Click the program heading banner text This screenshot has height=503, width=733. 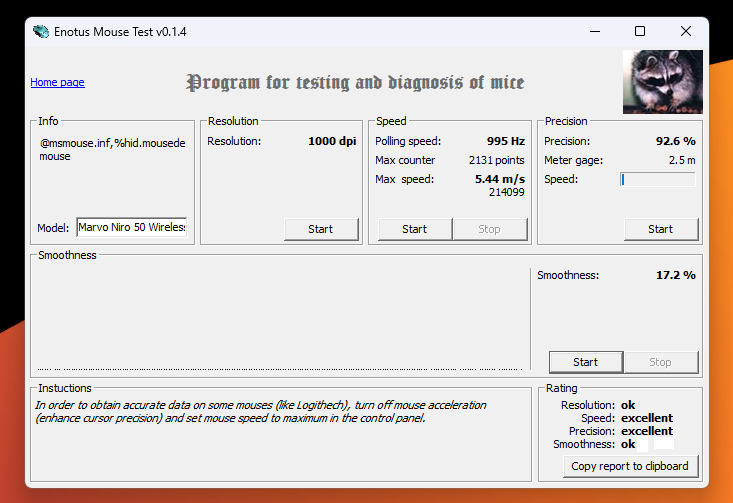click(x=355, y=82)
